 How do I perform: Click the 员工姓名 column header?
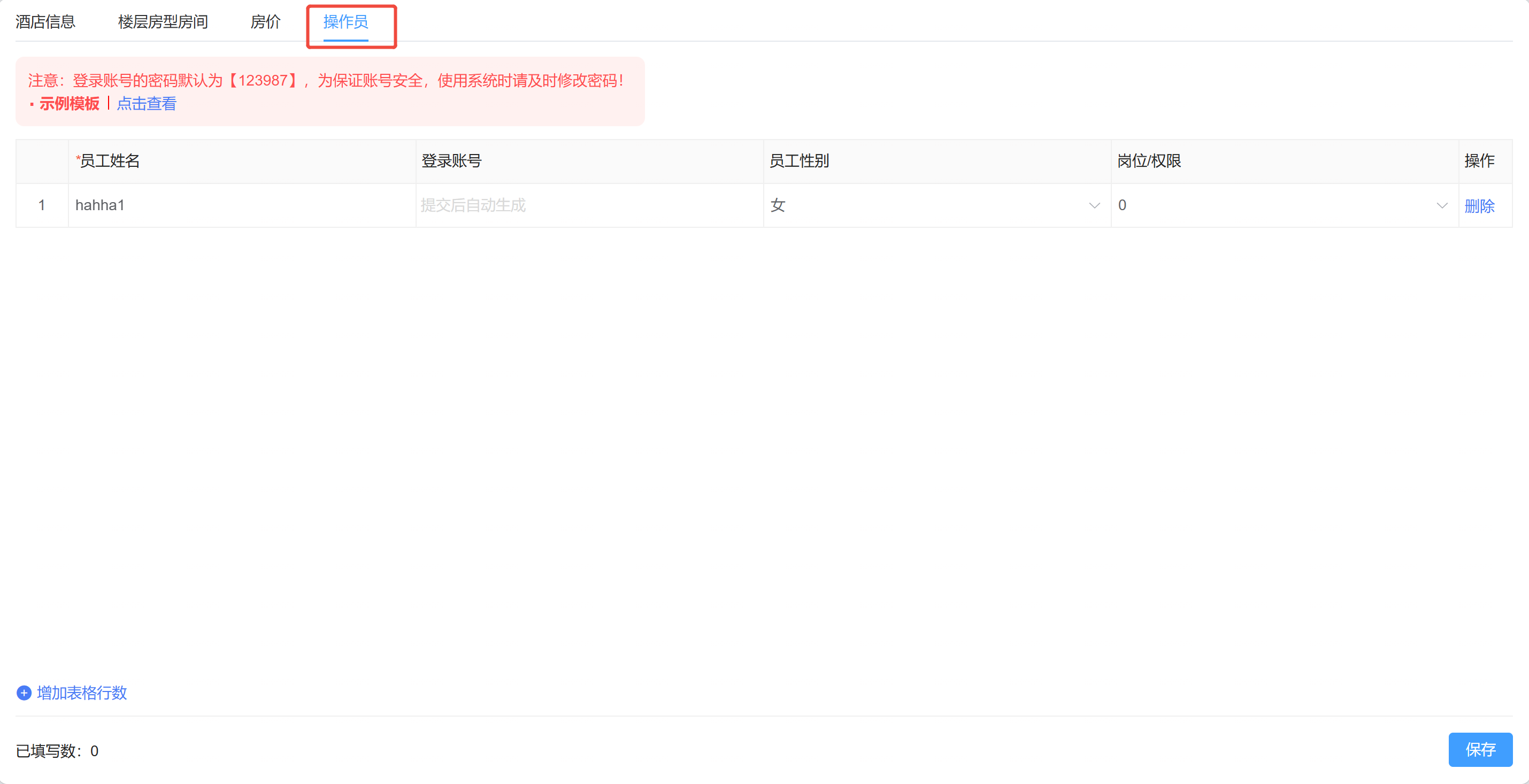(110, 161)
